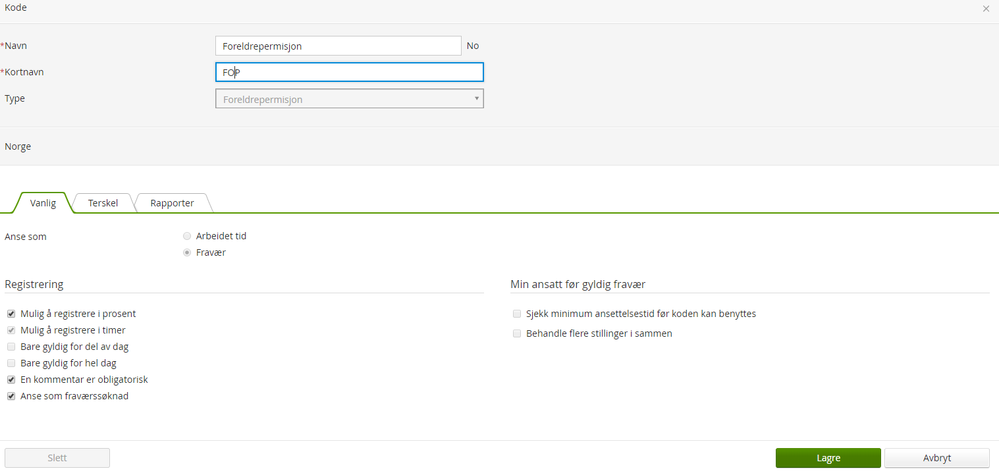Select the Arbeidet tid radio button
The height and width of the screenshot is (472, 999).
tap(187, 236)
